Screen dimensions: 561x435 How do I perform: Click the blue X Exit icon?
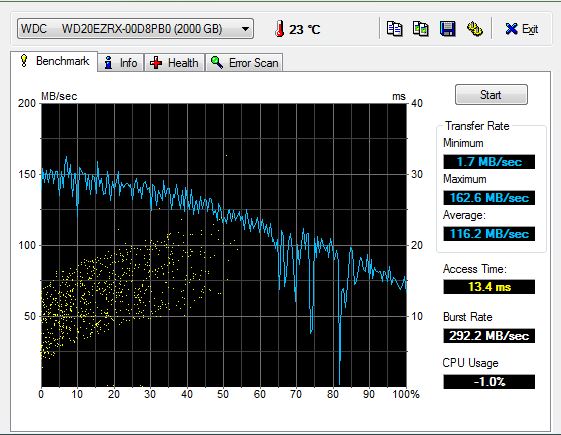pos(511,29)
